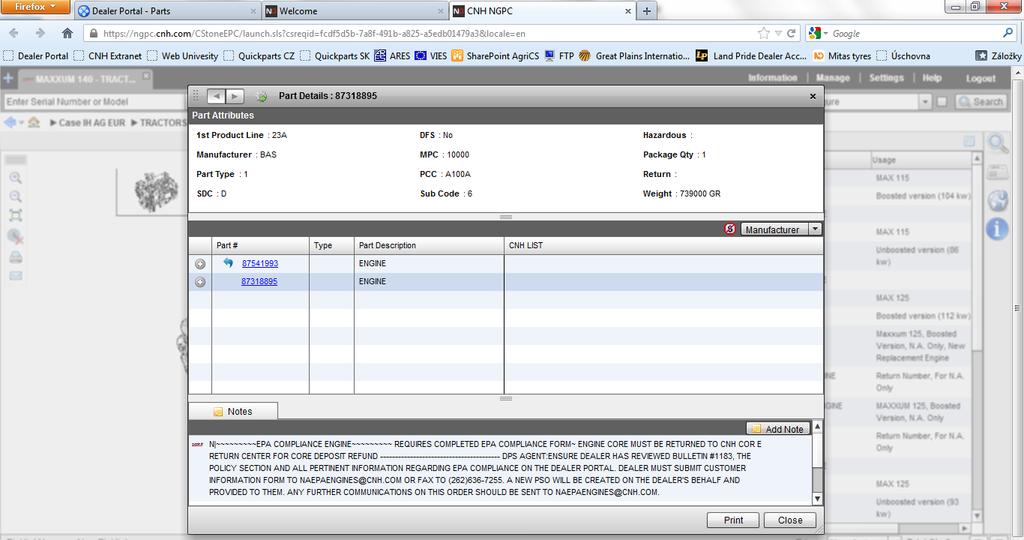1024x540 pixels.
Task: Switch to Dealer Portal - Parts browser tab
Action: [167, 11]
